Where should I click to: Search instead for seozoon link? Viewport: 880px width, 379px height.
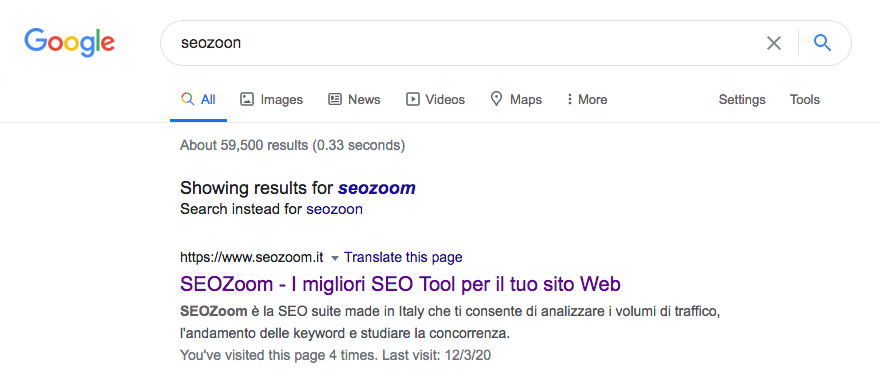[x=334, y=209]
